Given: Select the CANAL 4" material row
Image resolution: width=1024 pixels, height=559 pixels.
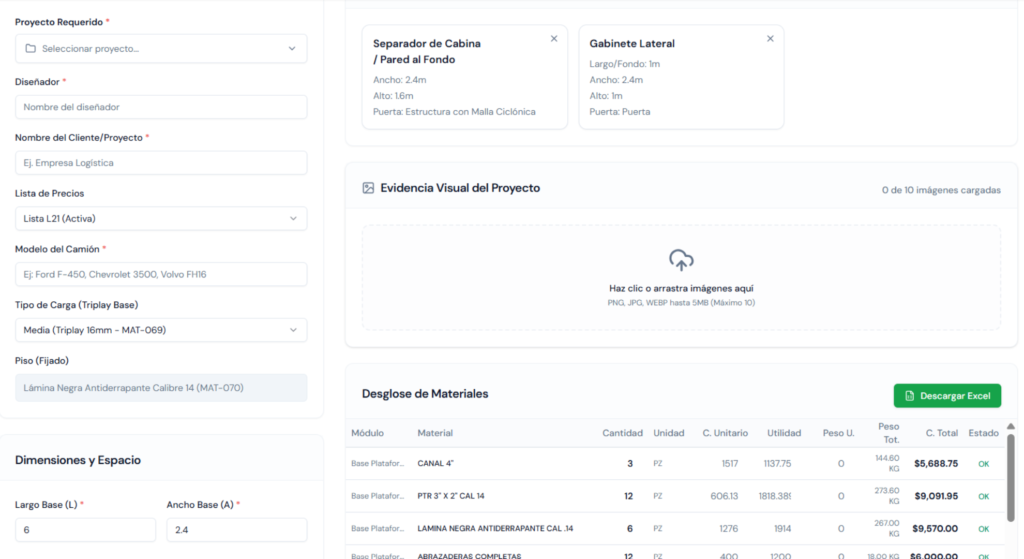Looking at the screenshot, I should [676, 464].
